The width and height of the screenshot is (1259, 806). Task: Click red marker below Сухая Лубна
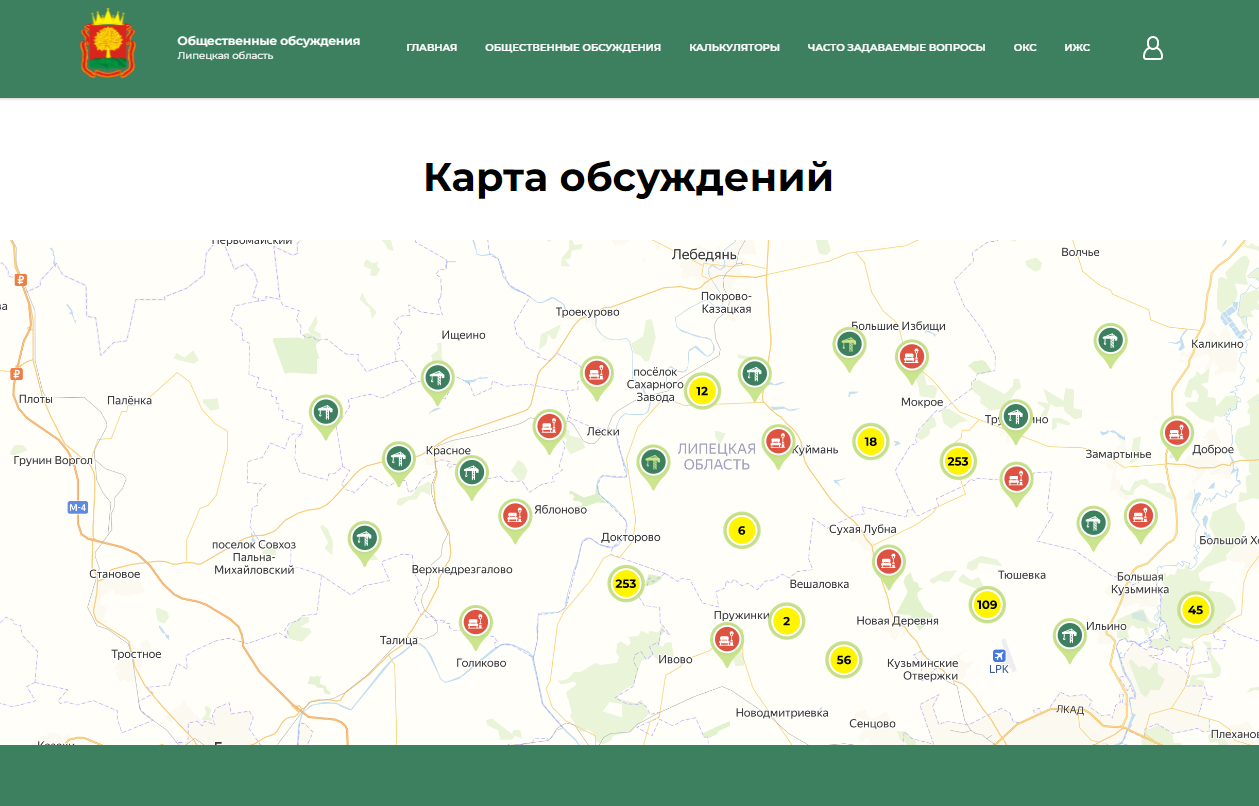coord(888,566)
